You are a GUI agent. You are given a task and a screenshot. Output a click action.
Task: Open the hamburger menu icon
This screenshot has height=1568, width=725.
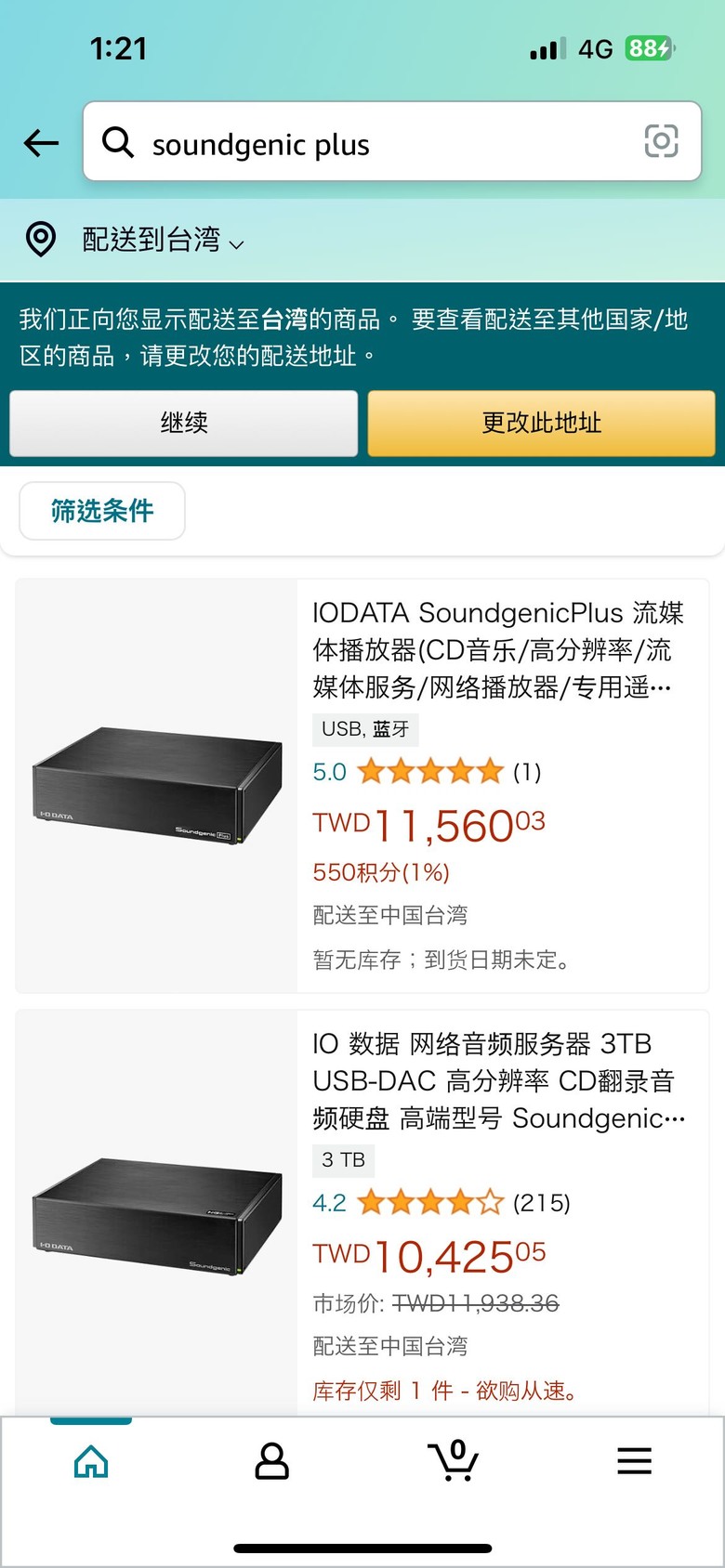[634, 1461]
